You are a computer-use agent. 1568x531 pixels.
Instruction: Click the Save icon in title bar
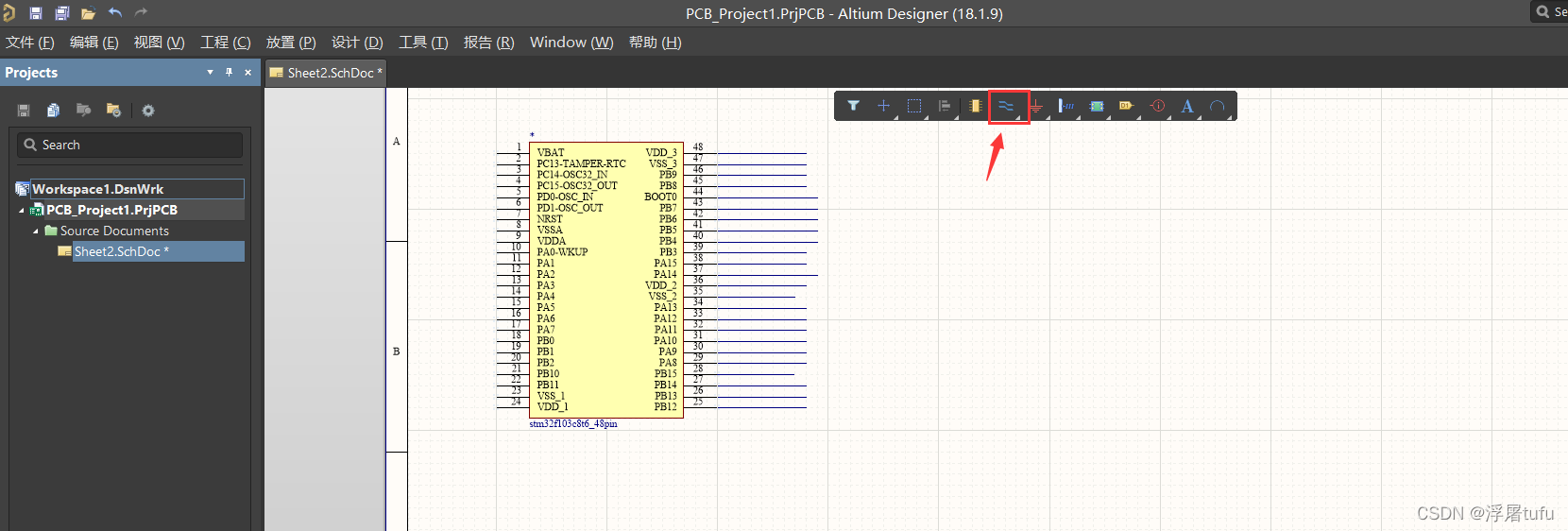36,13
